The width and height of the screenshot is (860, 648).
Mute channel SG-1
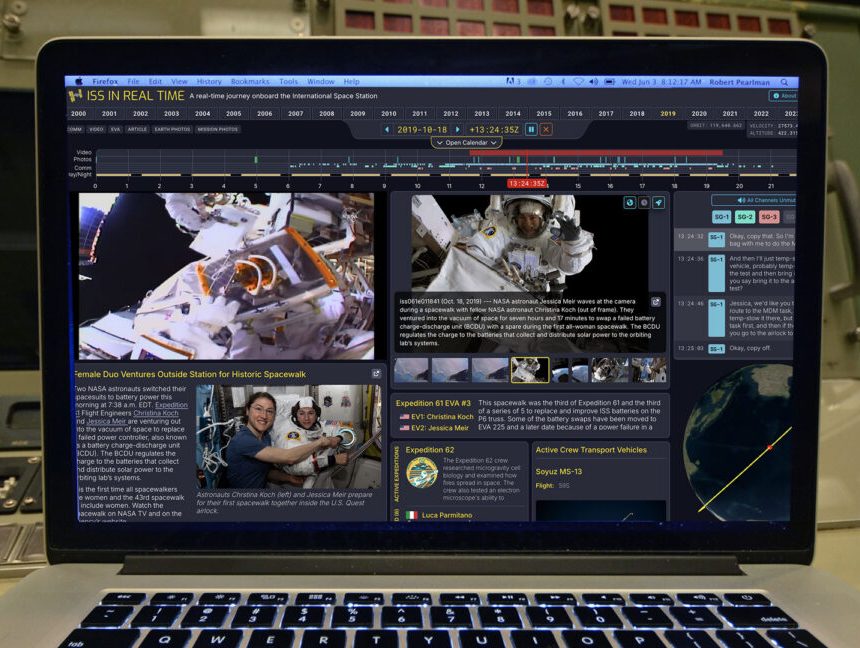click(722, 216)
